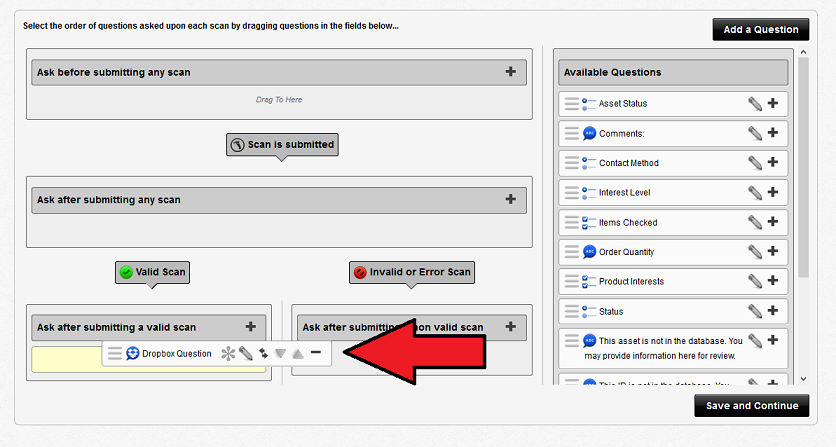Move Dropbox Question down with the down triangle
The width and height of the screenshot is (836, 447).
click(x=280, y=354)
